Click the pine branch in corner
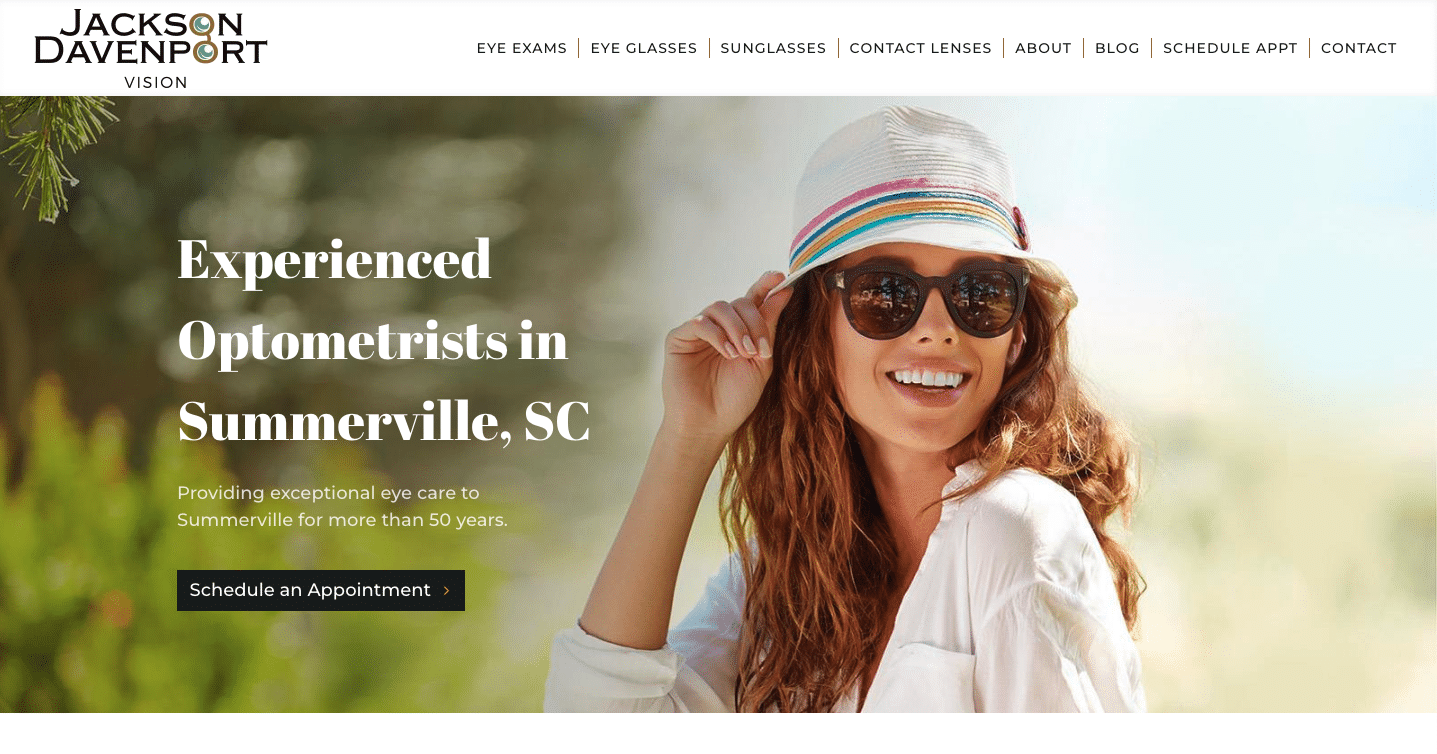This screenshot has width=1437, height=754. tap(55, 150)
